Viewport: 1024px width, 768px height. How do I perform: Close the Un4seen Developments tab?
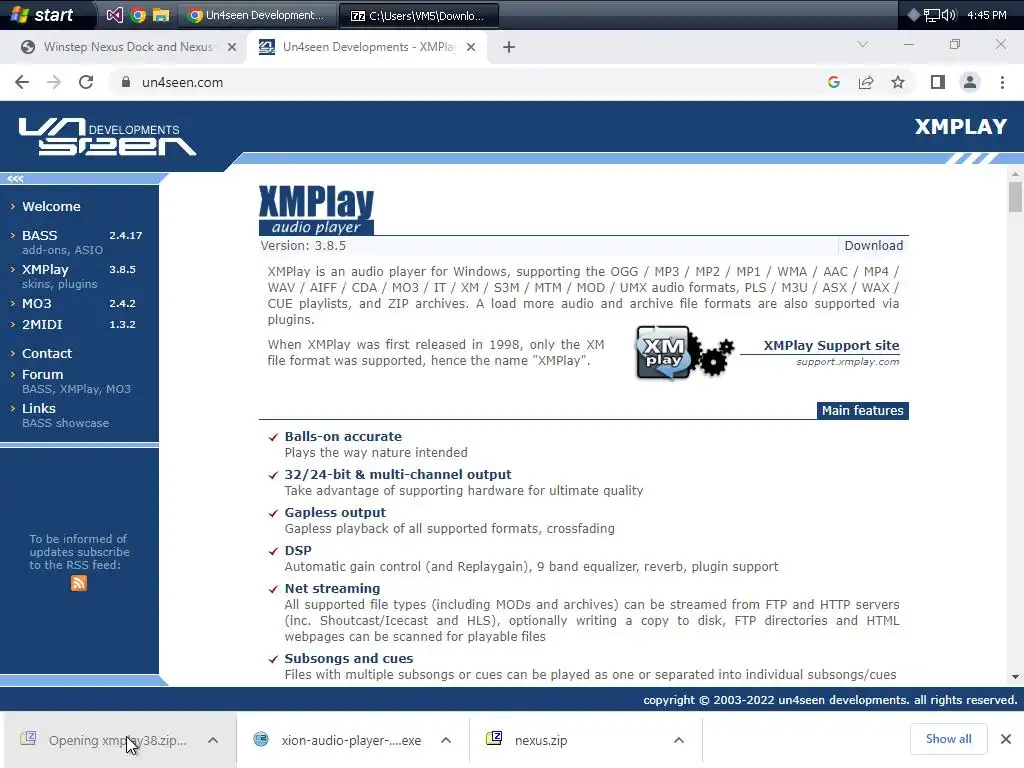click(x=471, y=47)
